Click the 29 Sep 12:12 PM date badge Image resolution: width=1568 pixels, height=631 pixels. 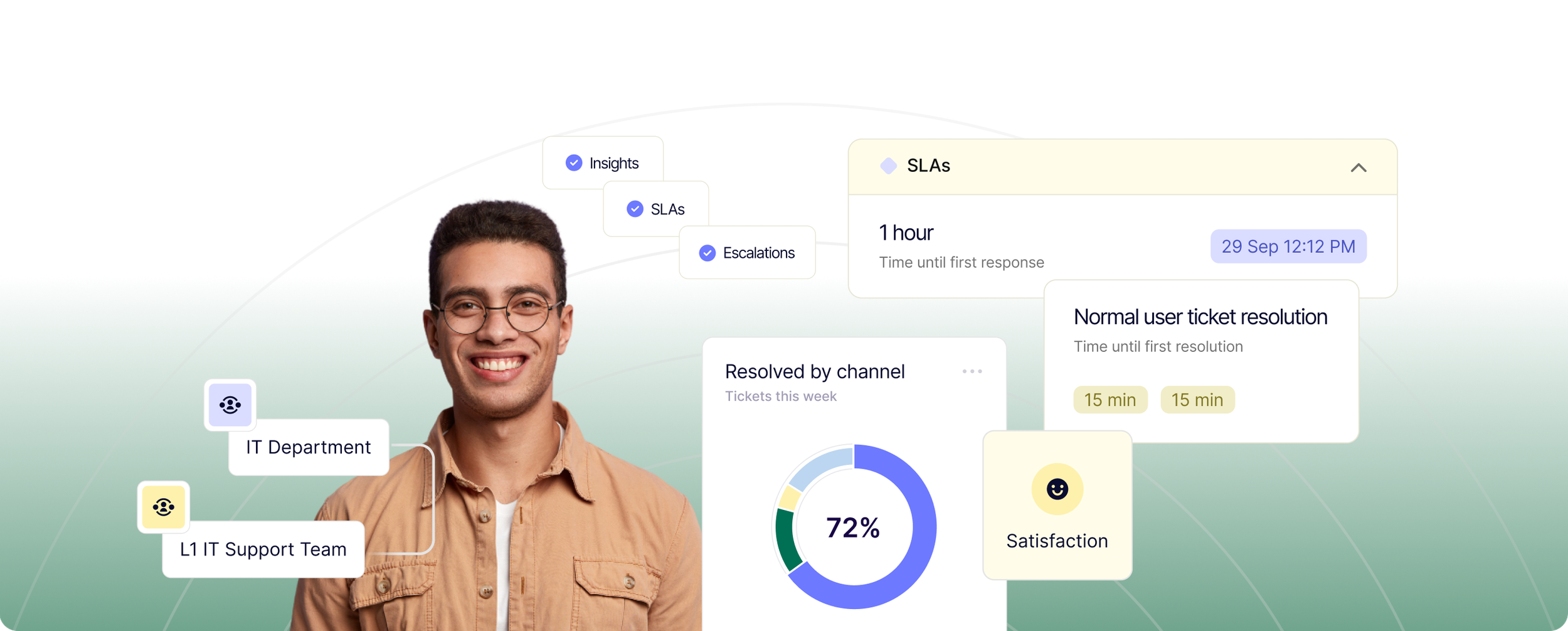point(1288,246)
